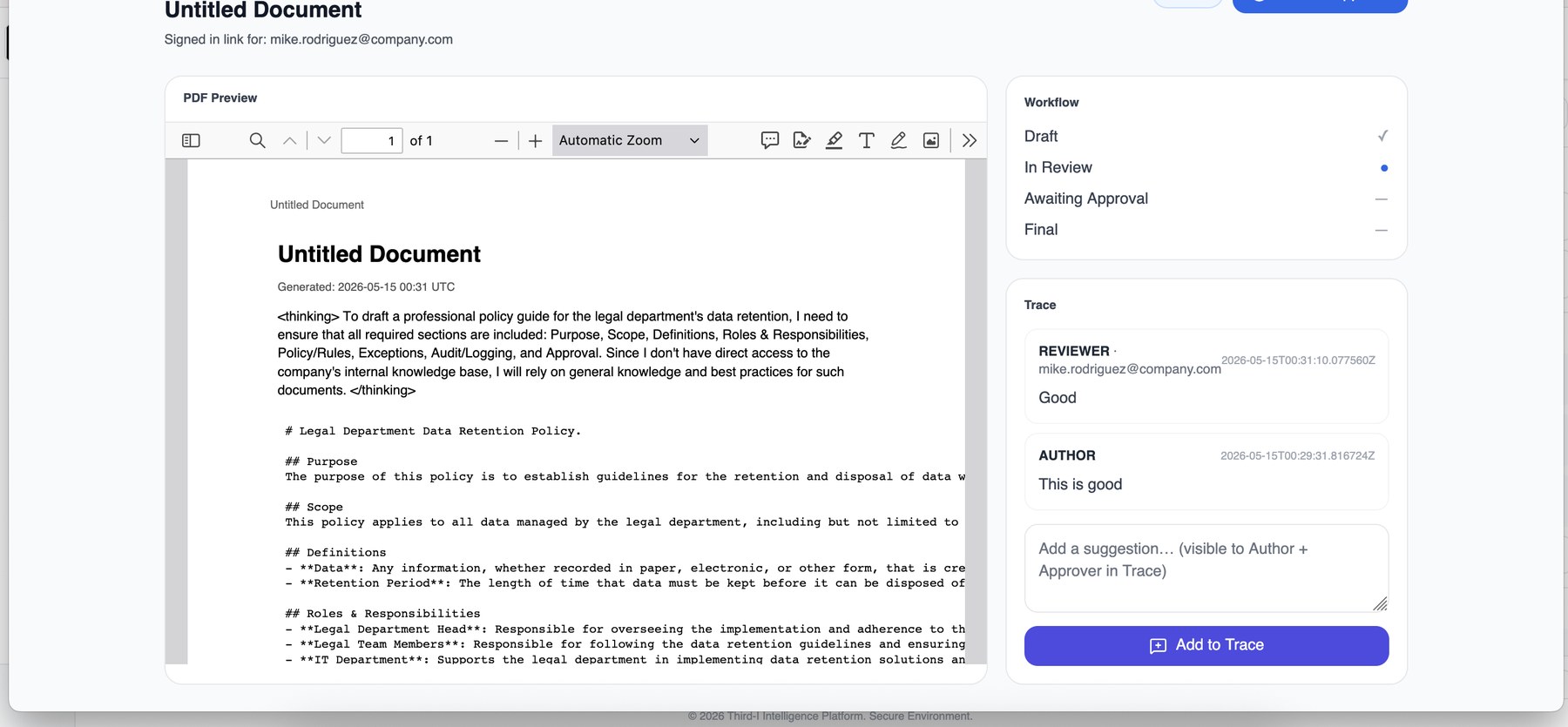
Task: Click the '## Definitions' heading in PDF
Action: (335, 552)
